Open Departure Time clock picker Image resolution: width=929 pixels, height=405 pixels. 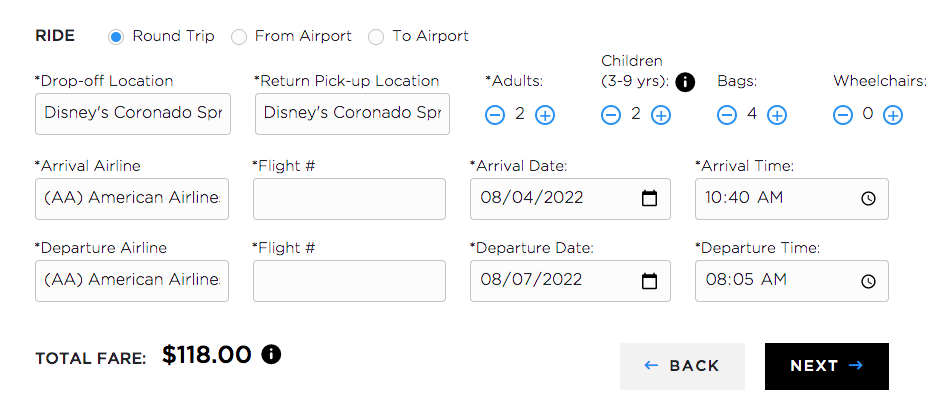click(868, 281)
